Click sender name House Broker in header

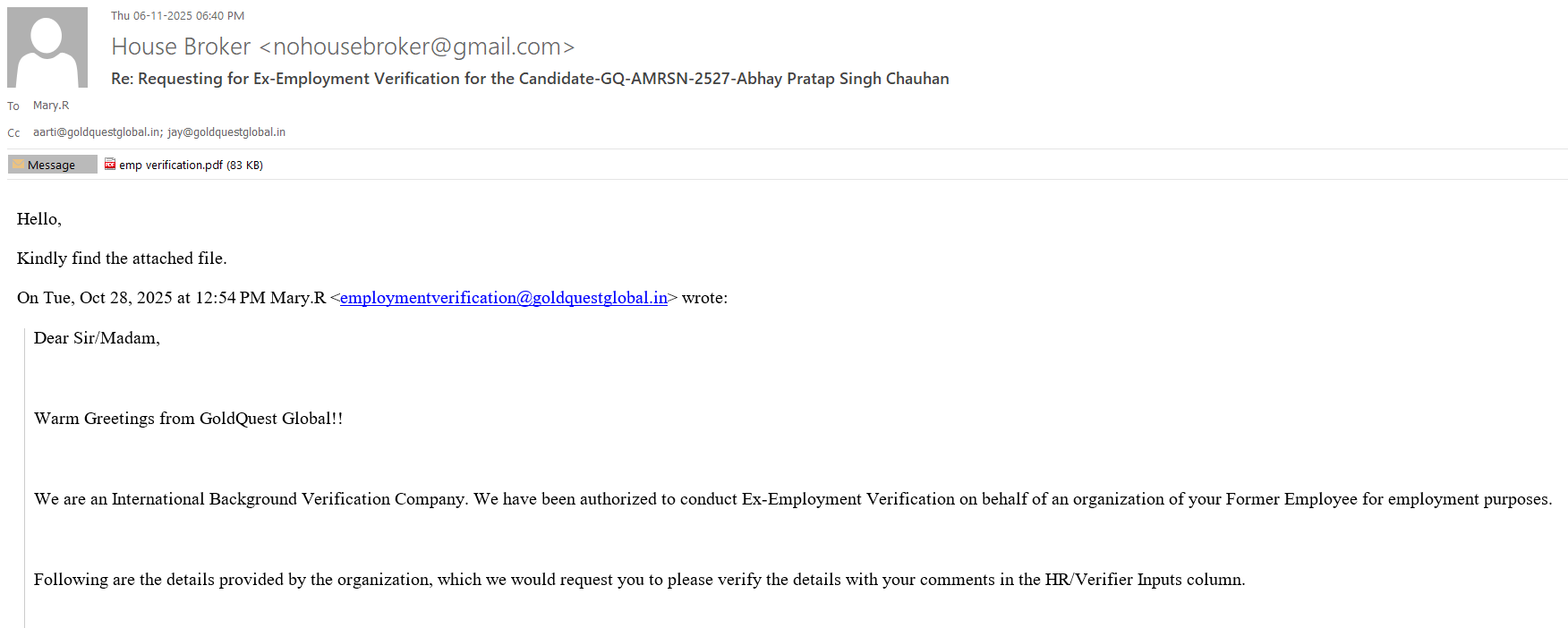[181, 47]
